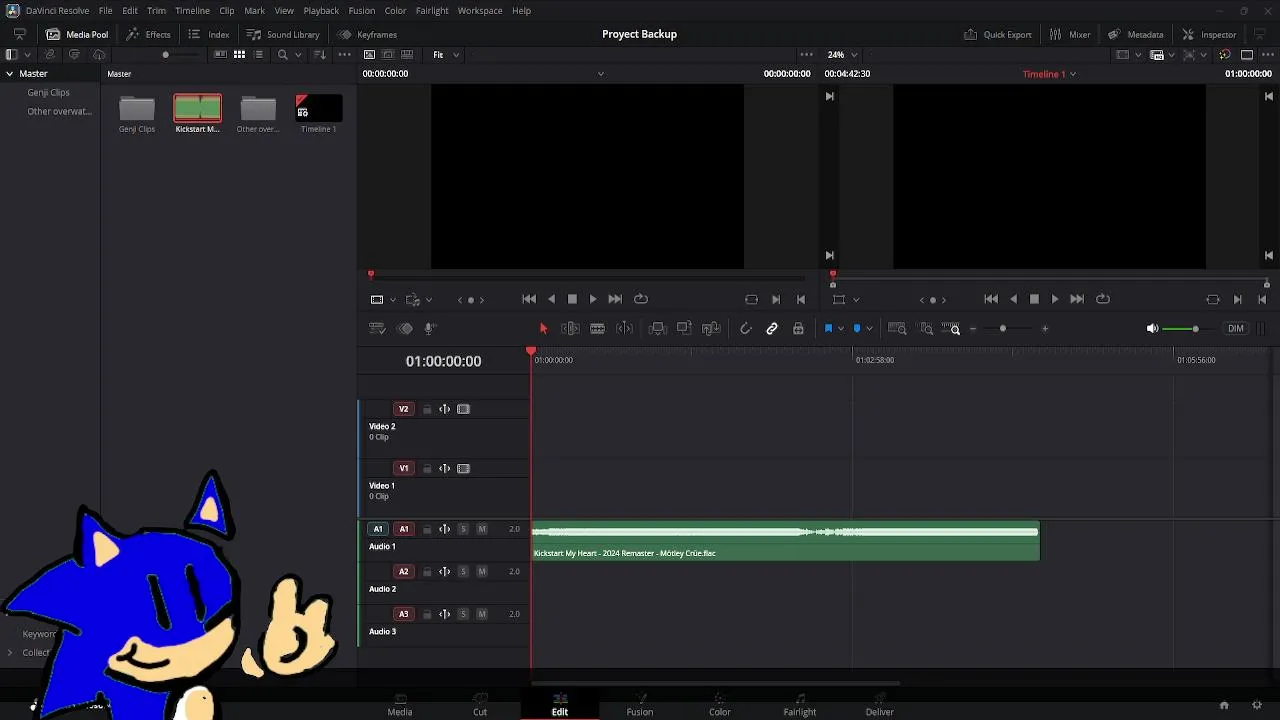Screen dimensions: 1280x720
Task: Click the Insert Clip icon
Action: 657,328
